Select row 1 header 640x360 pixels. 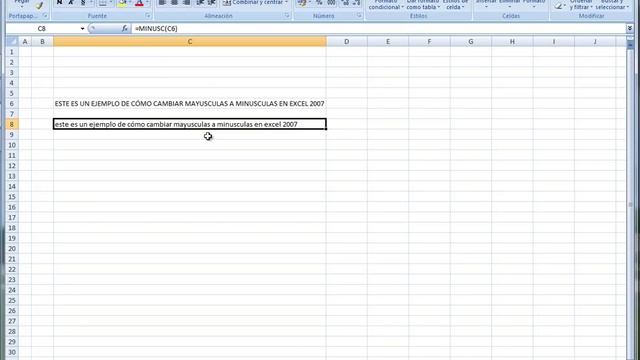12,52
